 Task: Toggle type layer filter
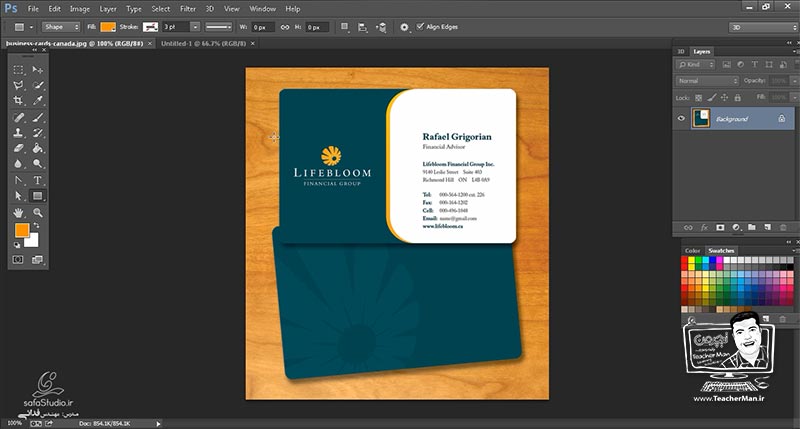click(x=755, y=64)
